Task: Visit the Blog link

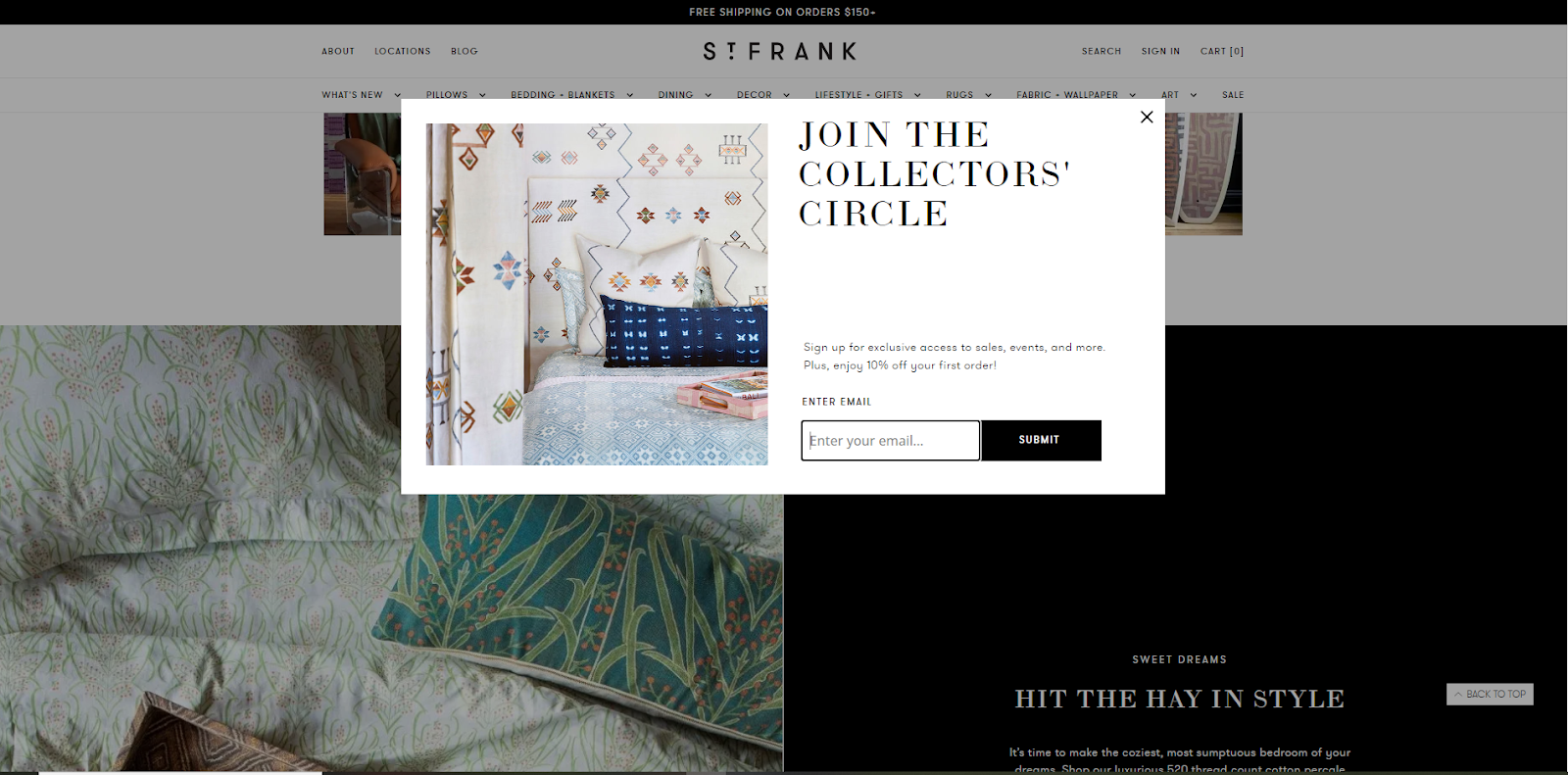Action: [x=465, y=51]
